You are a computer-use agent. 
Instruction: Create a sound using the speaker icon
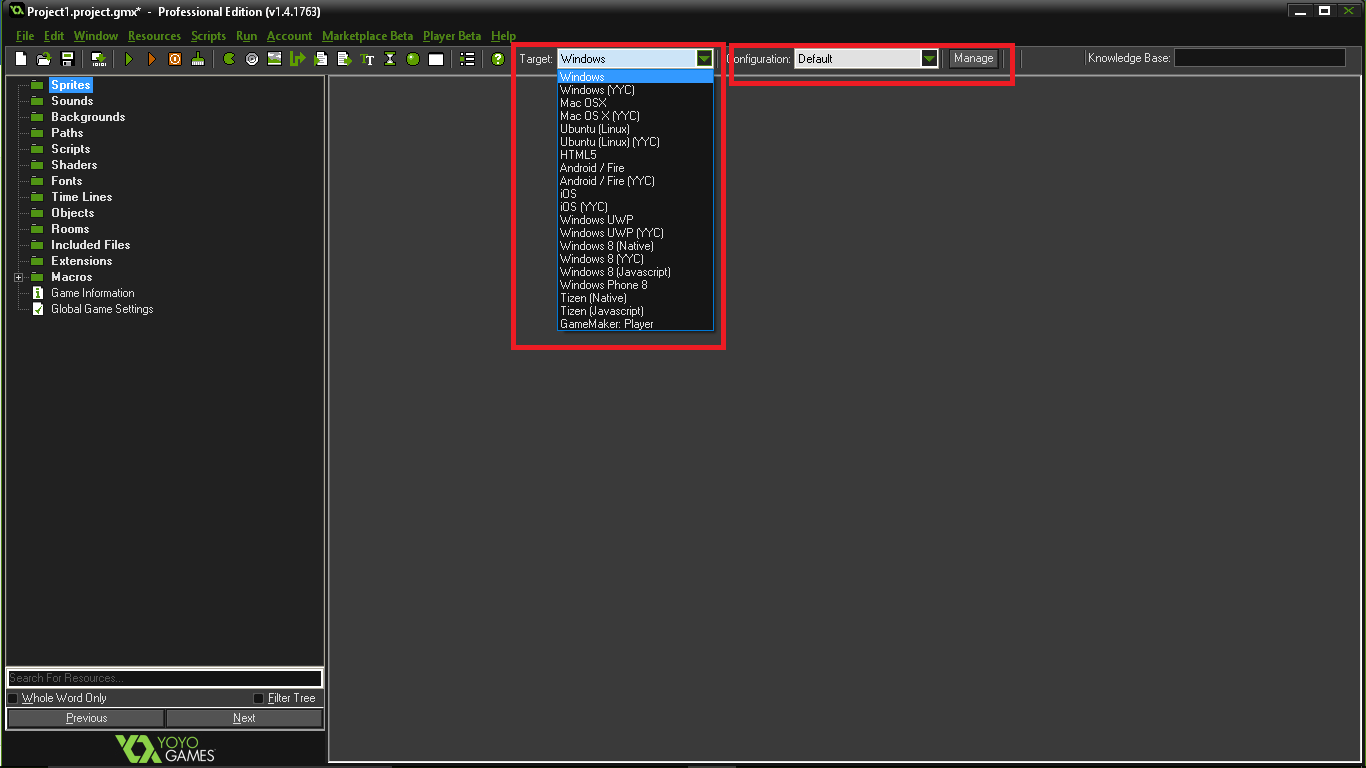pos(252,59)
